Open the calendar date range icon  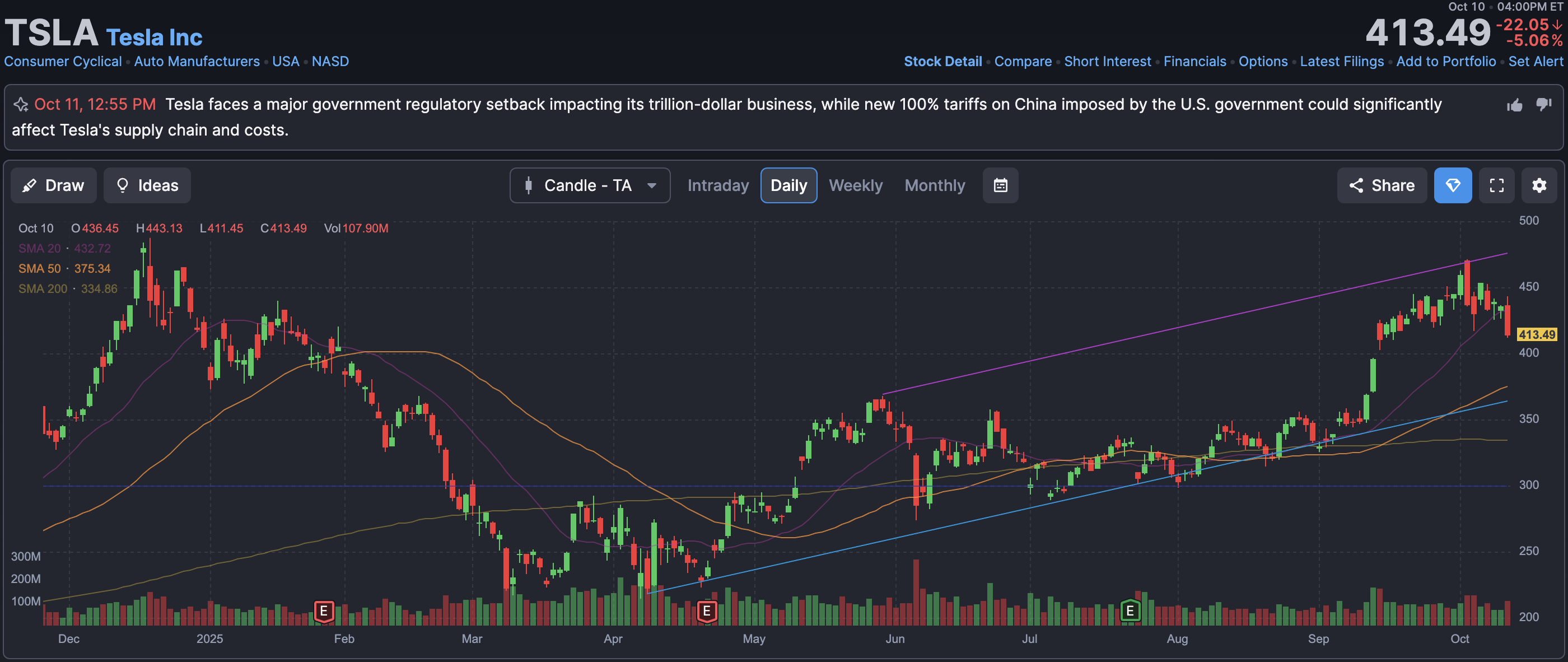tap(1000, 185)
